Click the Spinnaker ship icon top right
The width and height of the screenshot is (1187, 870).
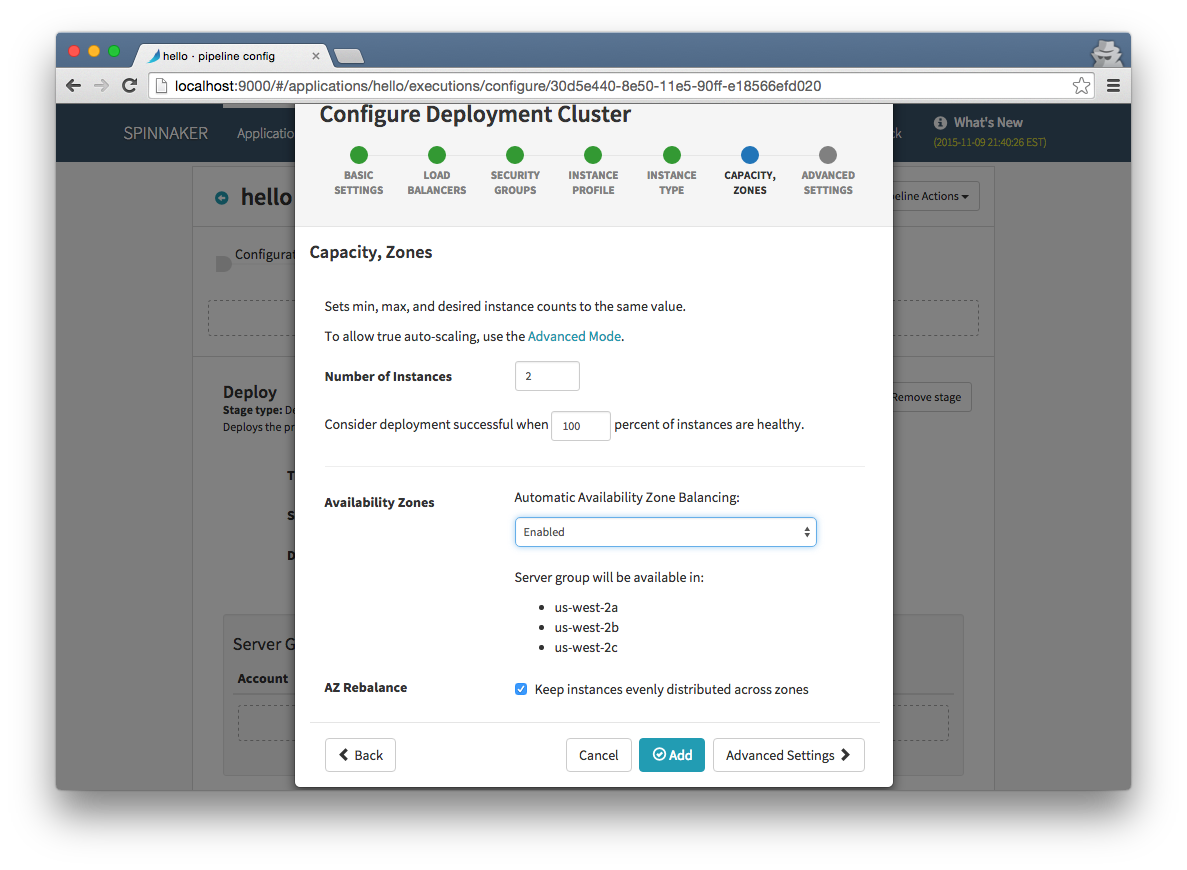click(x=1107, y=51)
